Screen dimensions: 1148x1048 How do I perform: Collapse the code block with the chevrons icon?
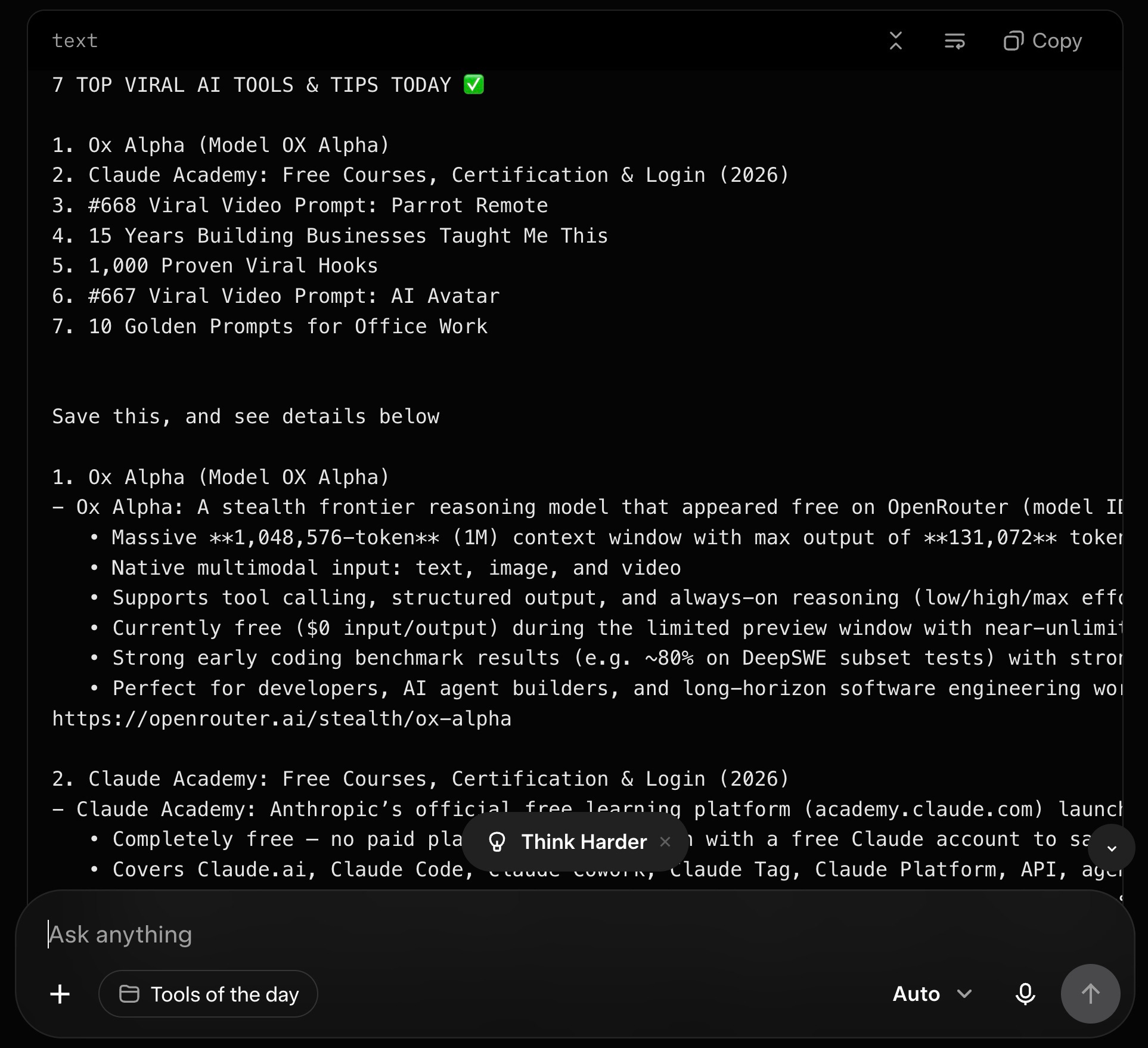pos(895,41)
